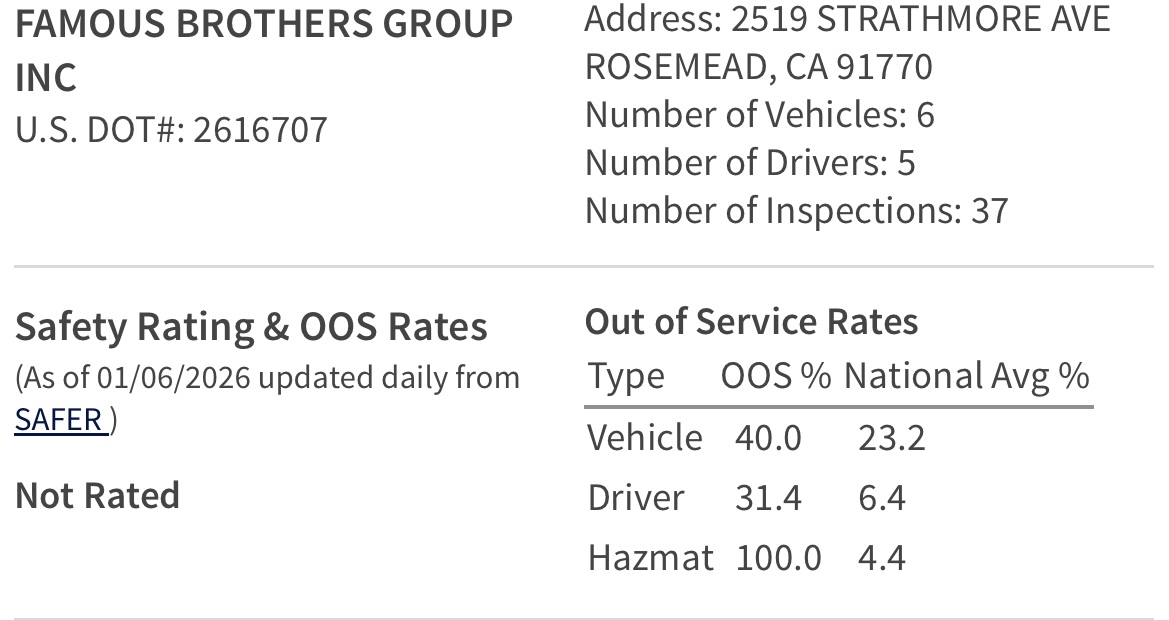
Task: Click the ROSEMEAD, CA 91770 line
Action: [x=758, y=67]
